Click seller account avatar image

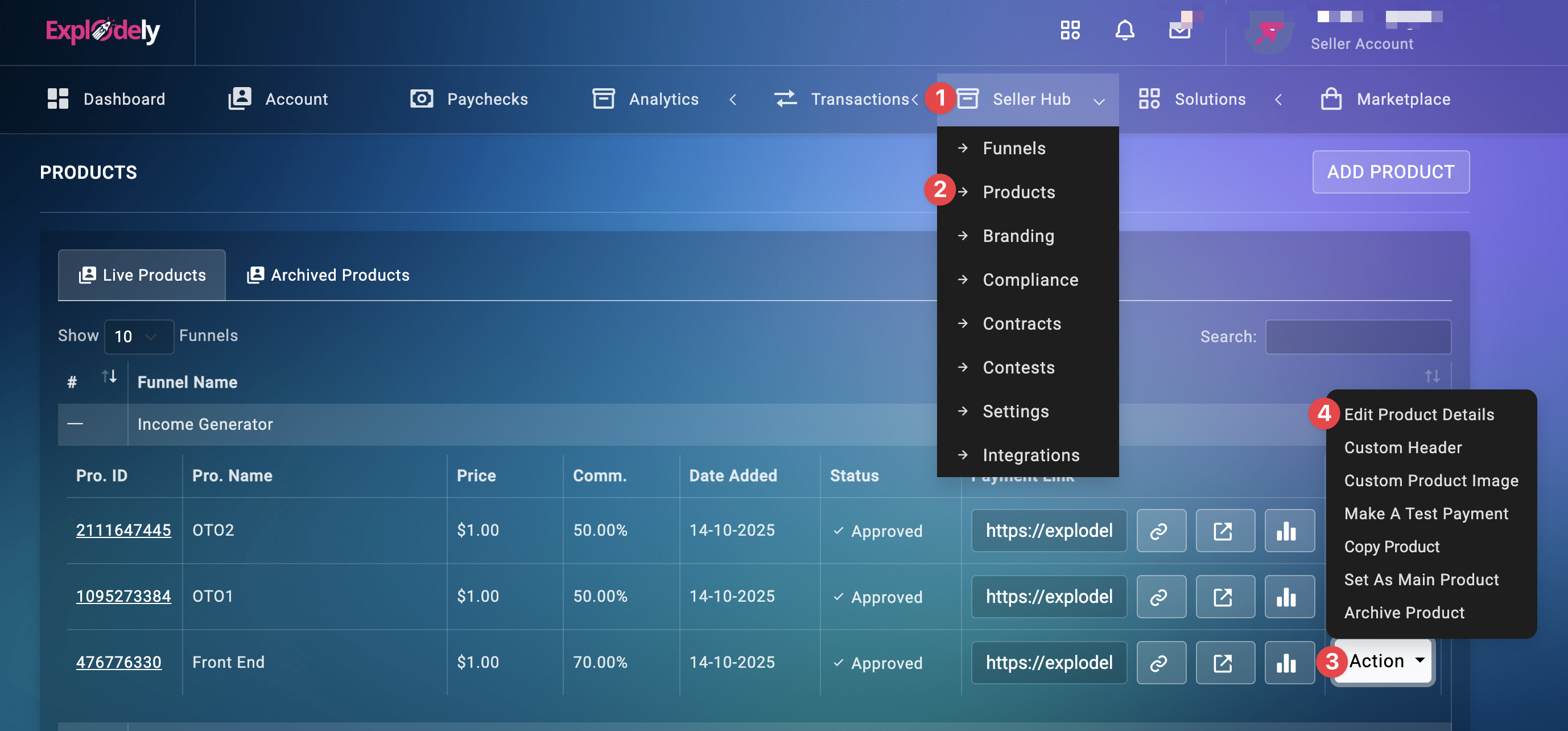(x=1268, y=34)
